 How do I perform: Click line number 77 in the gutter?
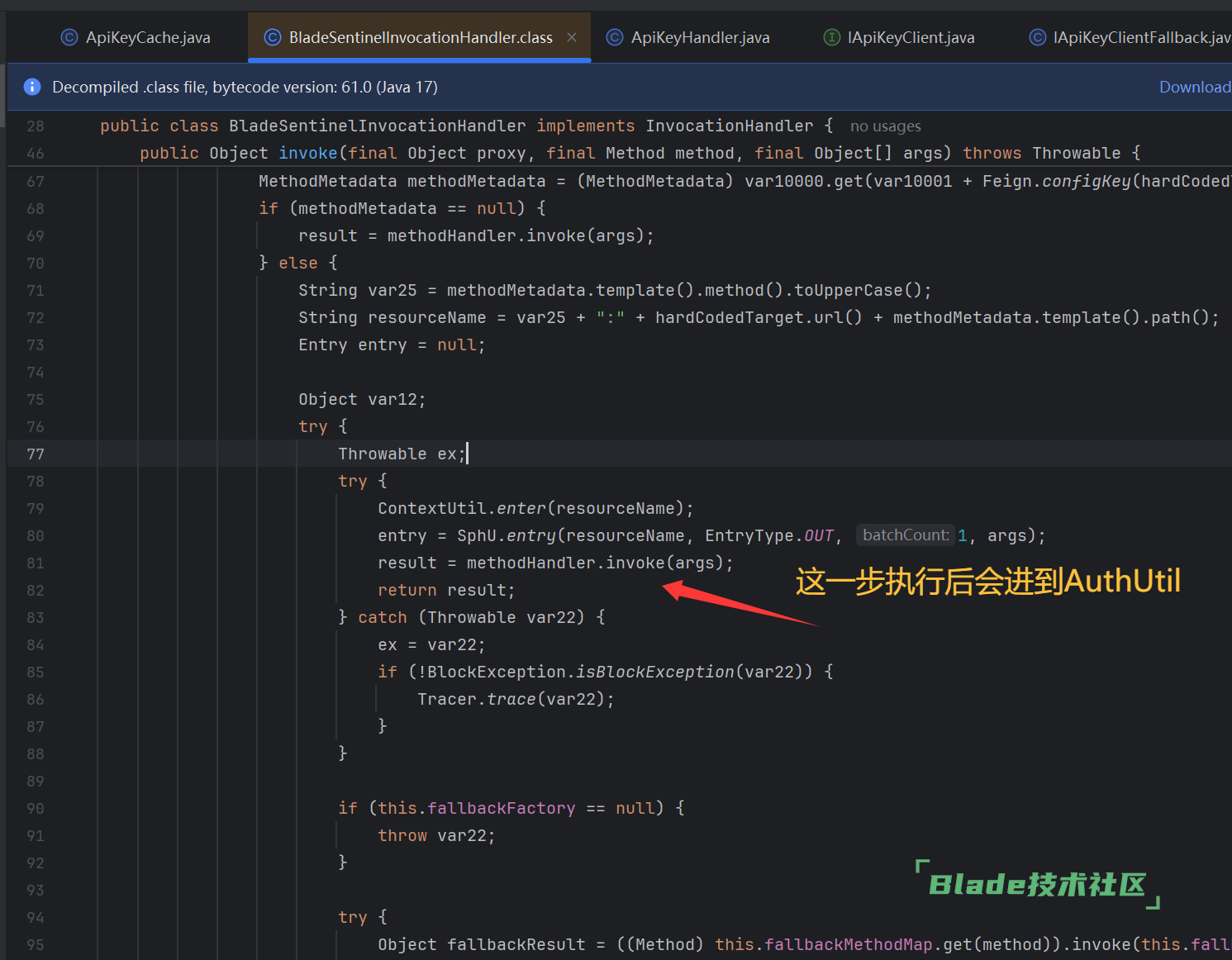click(x=36, y=454)
